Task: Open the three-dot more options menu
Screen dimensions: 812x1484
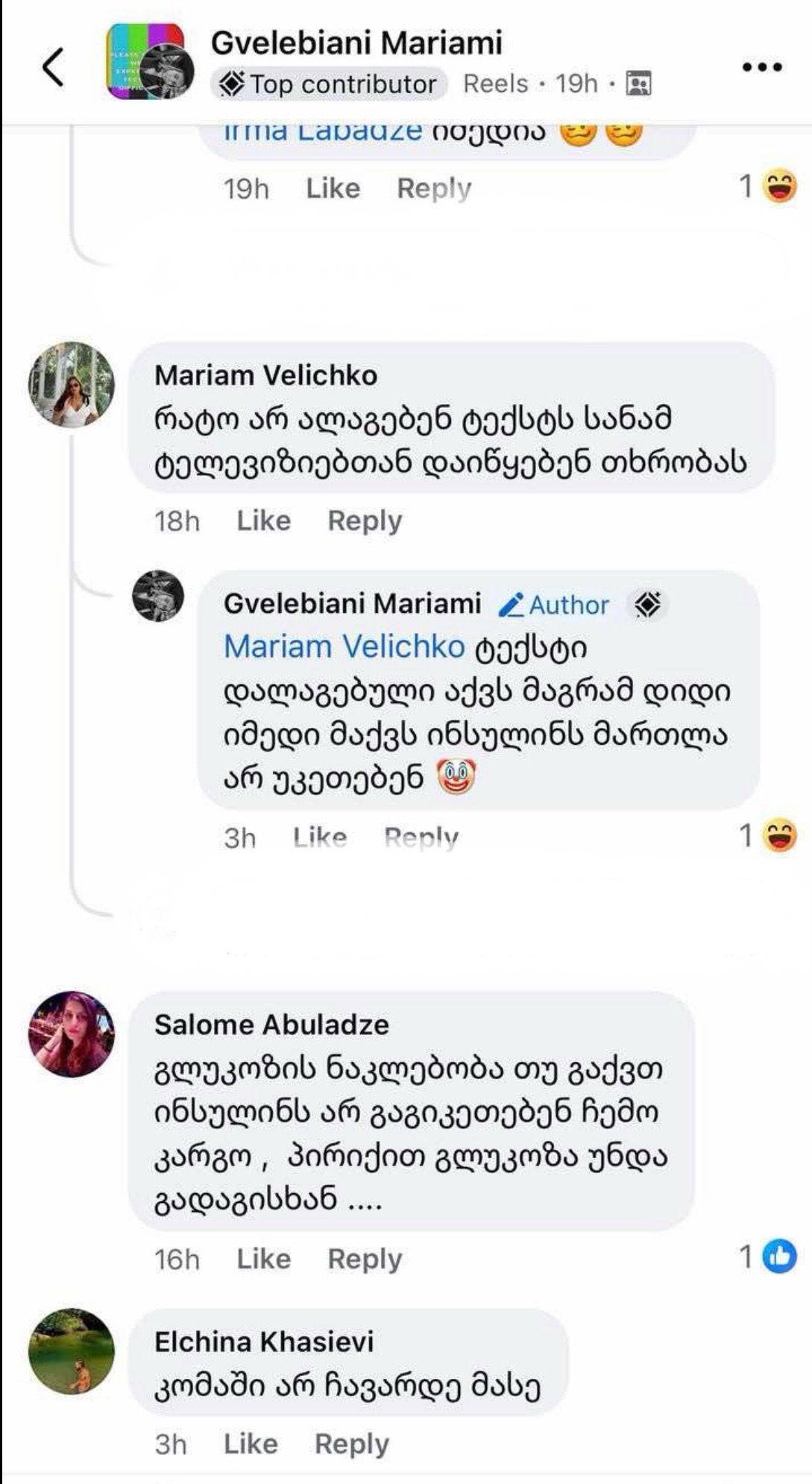Action: click(762, 67)
